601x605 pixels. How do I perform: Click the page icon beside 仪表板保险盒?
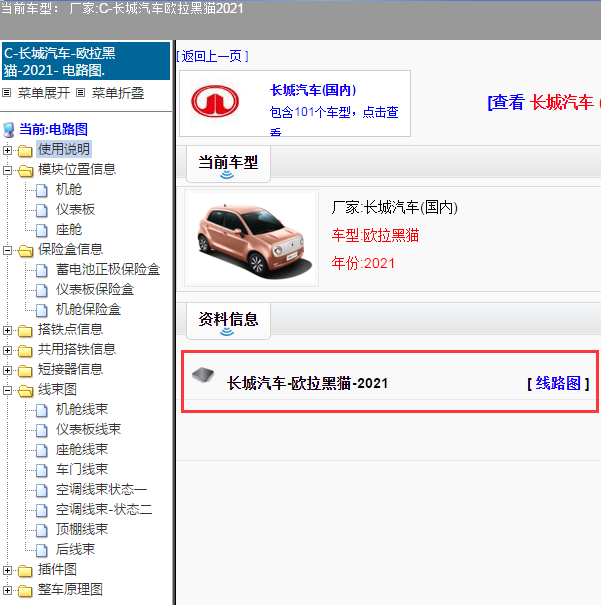(42, 291)
